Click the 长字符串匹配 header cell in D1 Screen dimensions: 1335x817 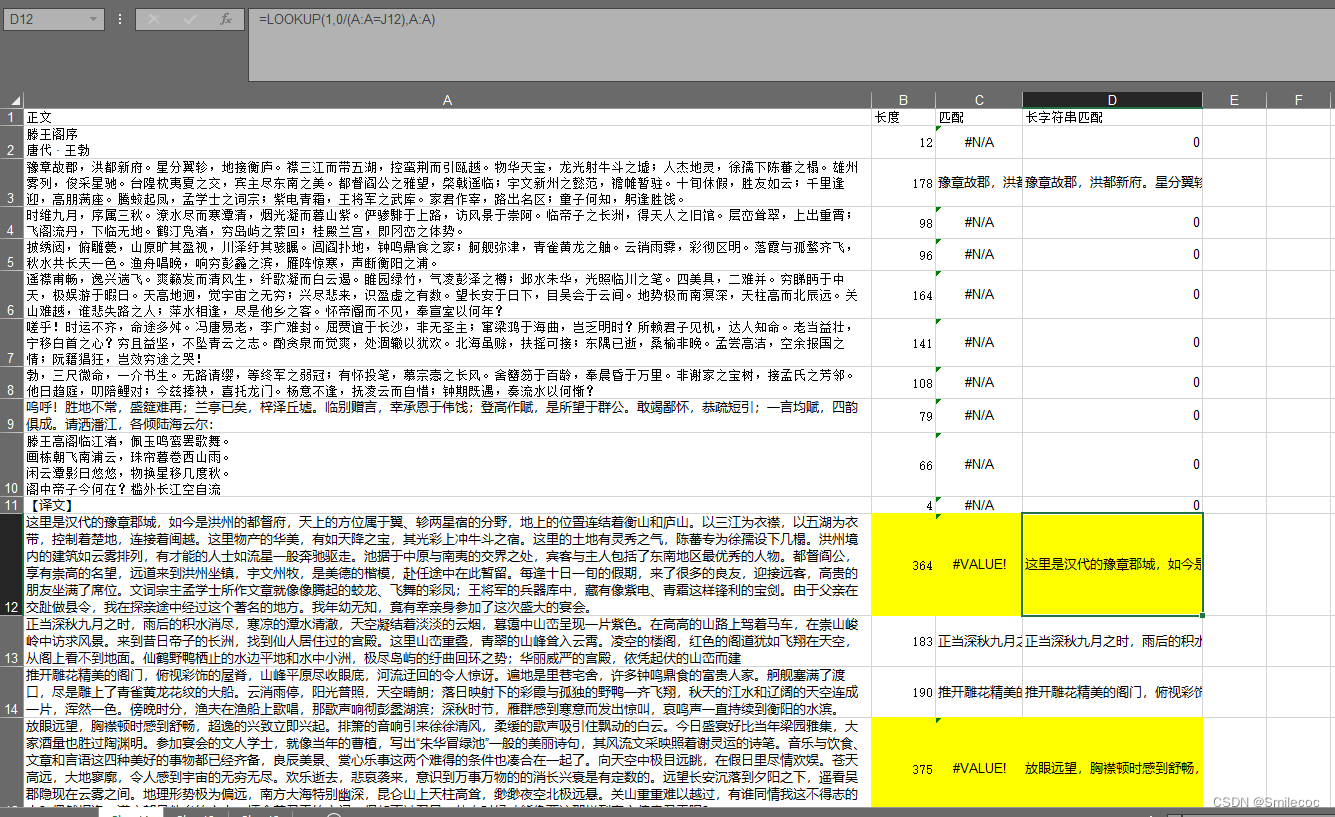[x=1112, y=117]
